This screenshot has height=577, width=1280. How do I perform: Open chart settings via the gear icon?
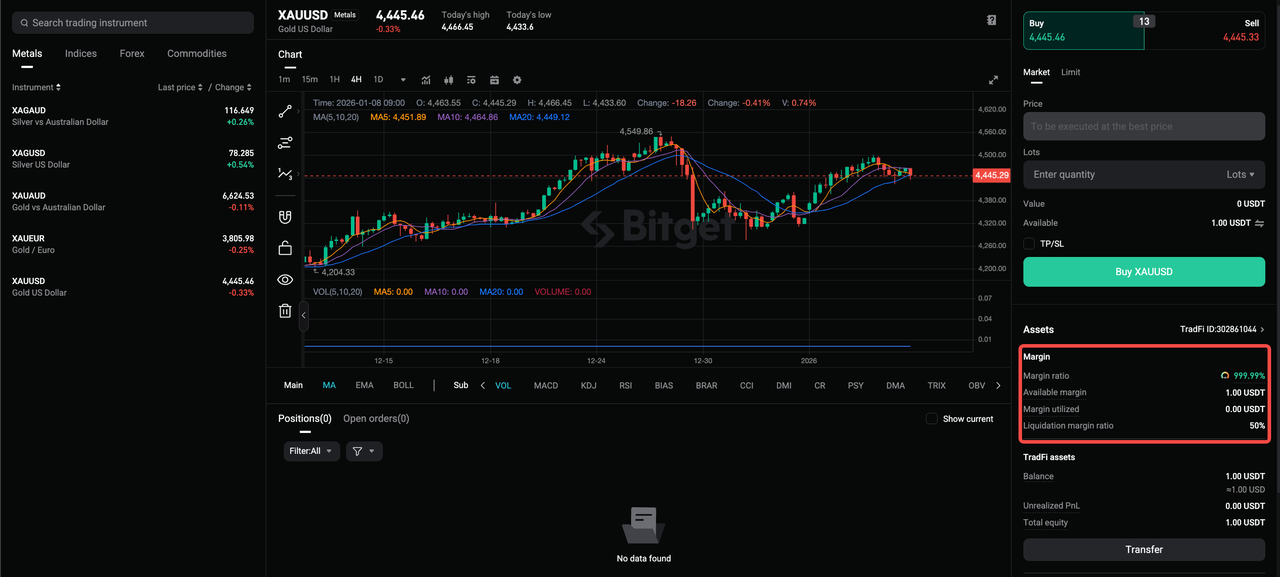coord(516,80)
